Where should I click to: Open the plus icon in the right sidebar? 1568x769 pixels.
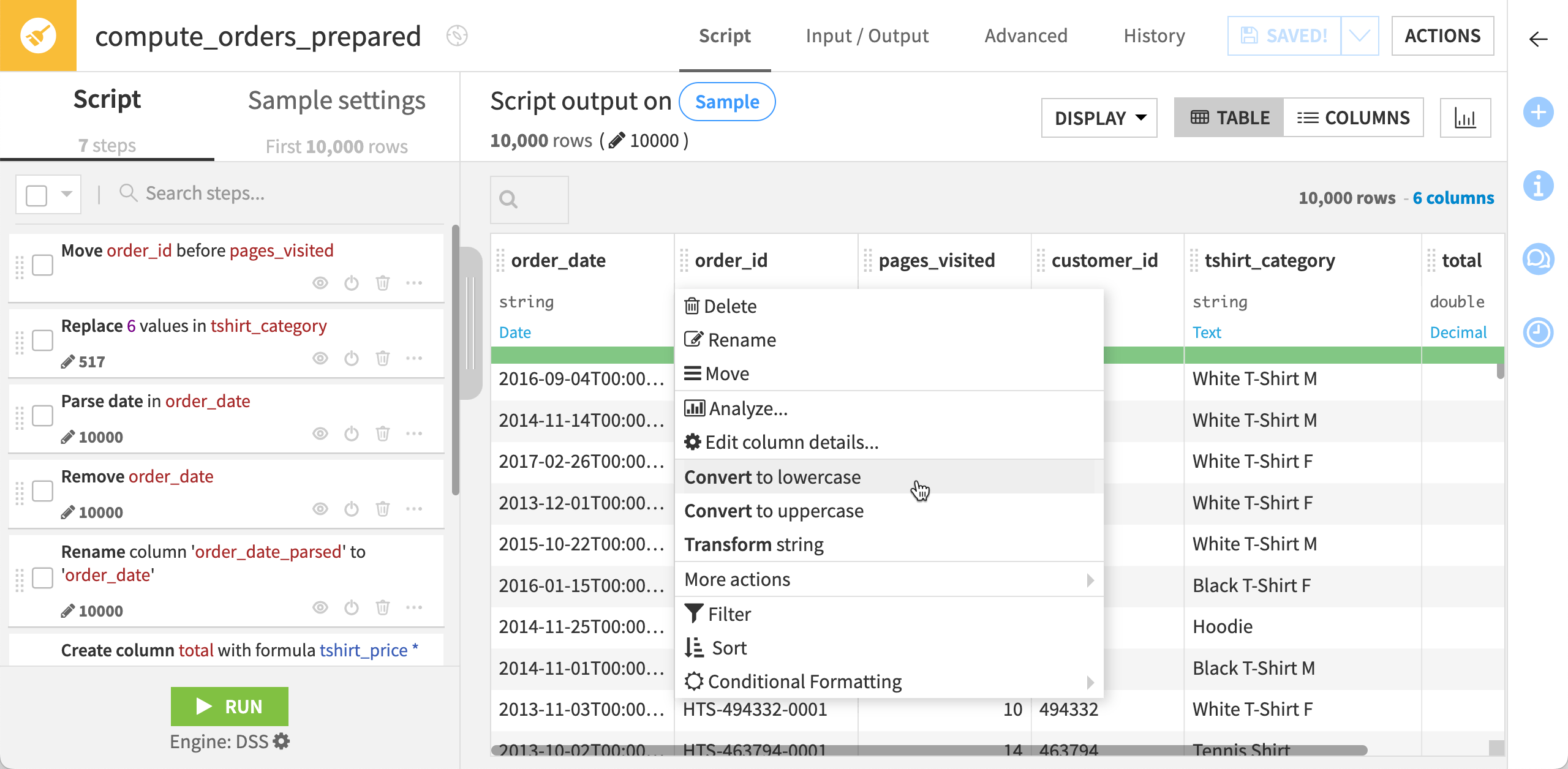[x=1539, y=112]
